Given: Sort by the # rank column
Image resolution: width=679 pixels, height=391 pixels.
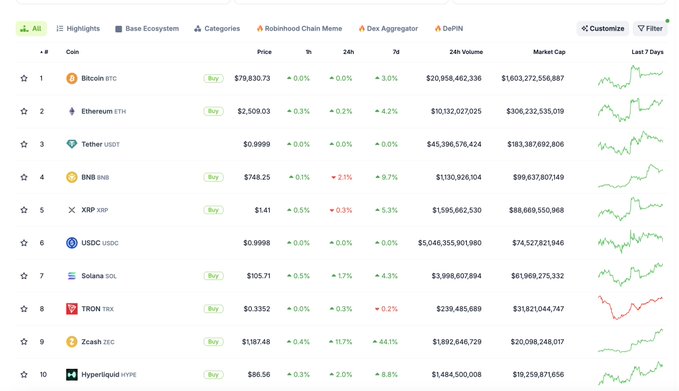Looking at the screenshot, I should pos(44,52).
